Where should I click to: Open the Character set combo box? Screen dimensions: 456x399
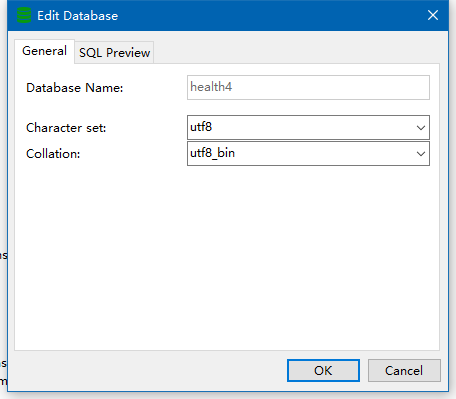(x=308, y=127)
